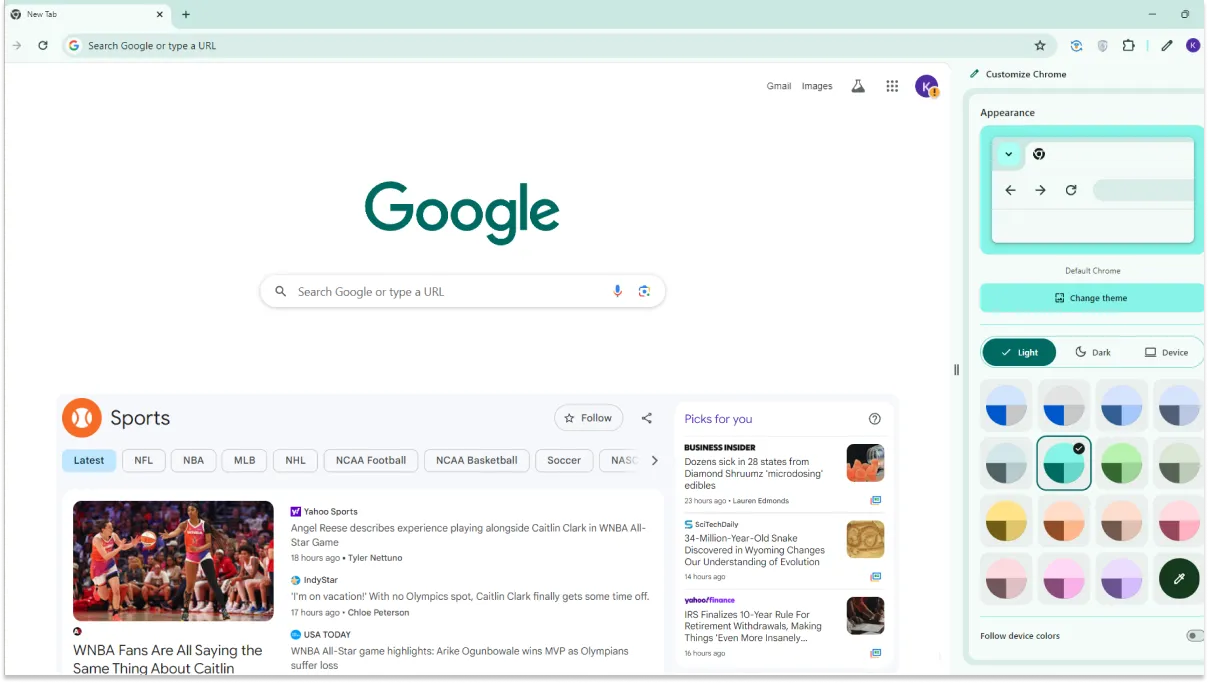The width and height of the screenshot is (1208, 683).
Task: Reload the page with the refresh icon
Action: click(43, 45)
